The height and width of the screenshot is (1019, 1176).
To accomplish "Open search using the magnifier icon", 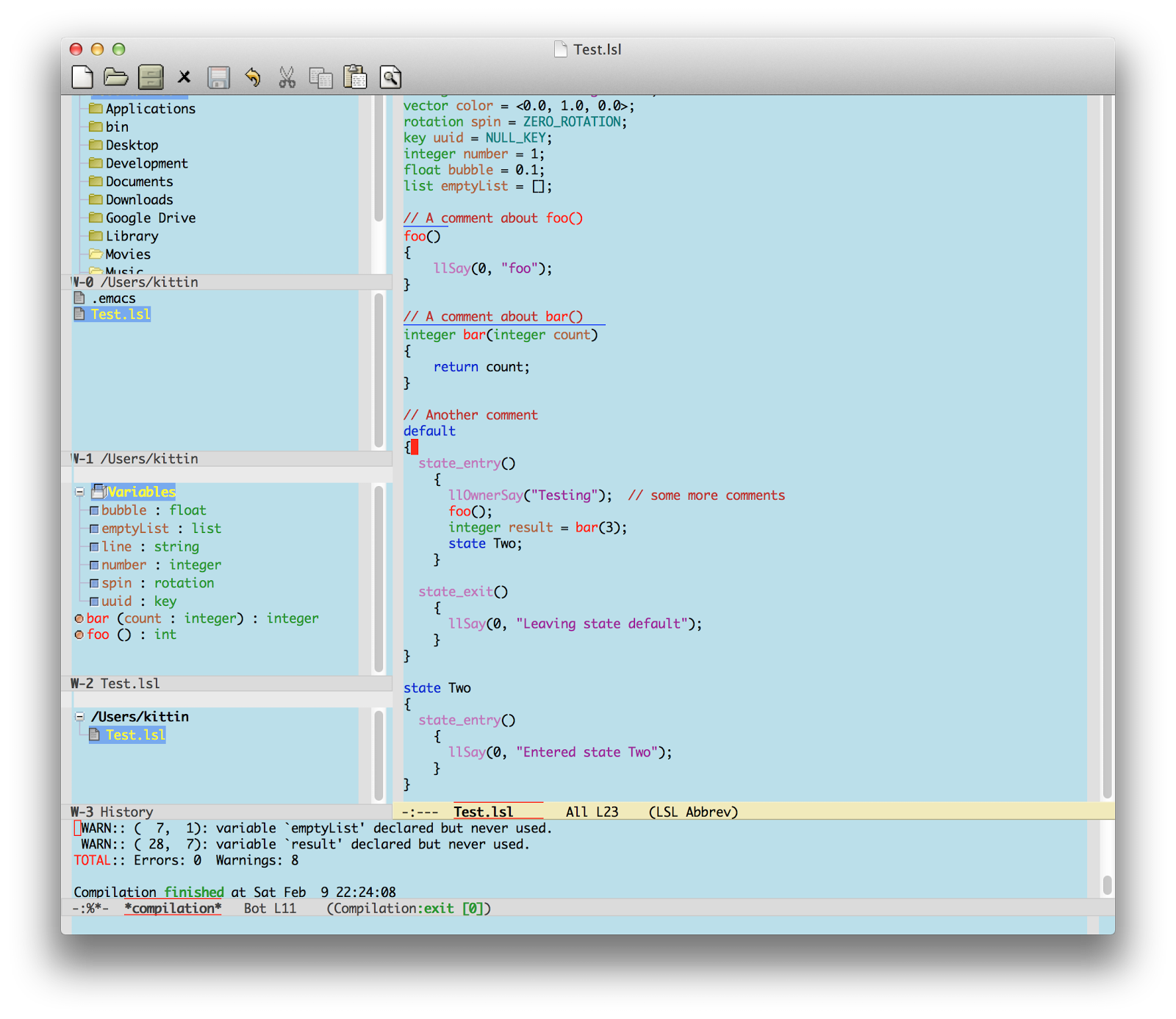I will (x=390, y=77).
